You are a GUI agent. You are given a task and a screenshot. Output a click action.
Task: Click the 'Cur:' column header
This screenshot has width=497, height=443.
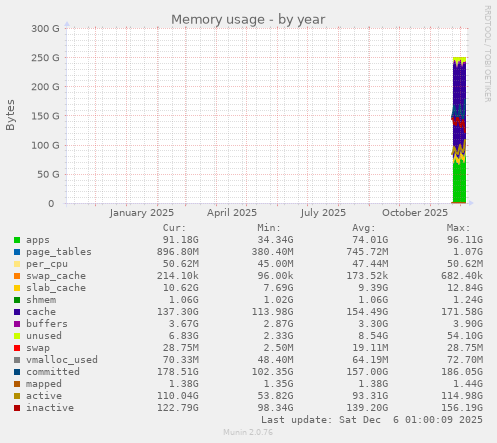click(x=174, y=228)
